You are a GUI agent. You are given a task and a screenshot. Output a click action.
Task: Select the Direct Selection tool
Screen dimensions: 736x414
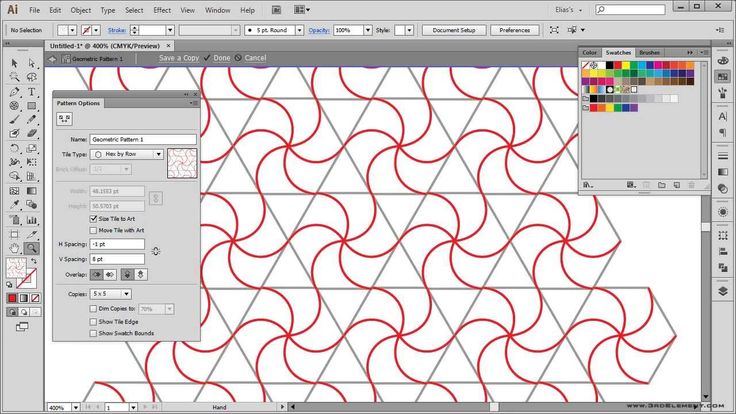pyautogui.click(x=31, y=63)
